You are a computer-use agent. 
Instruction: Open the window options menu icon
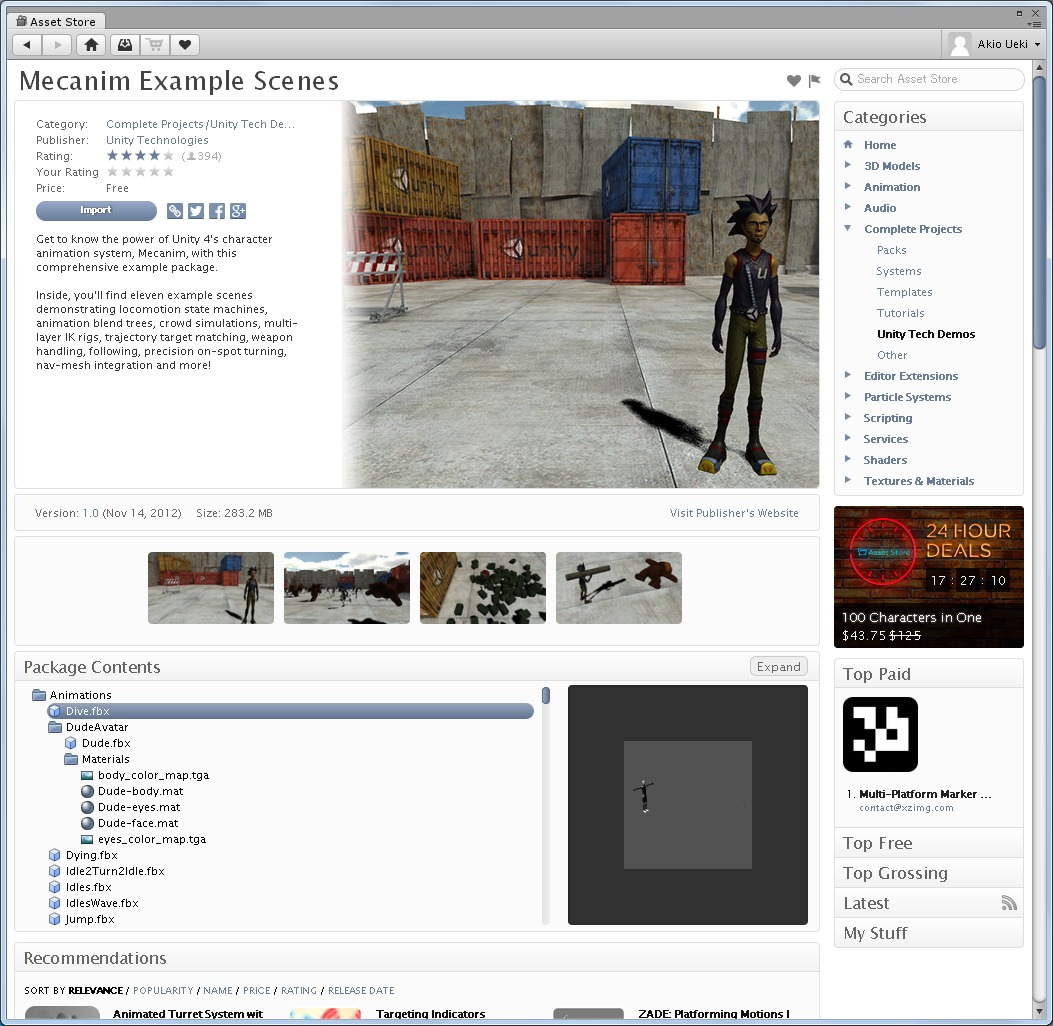coord(1034,24)
